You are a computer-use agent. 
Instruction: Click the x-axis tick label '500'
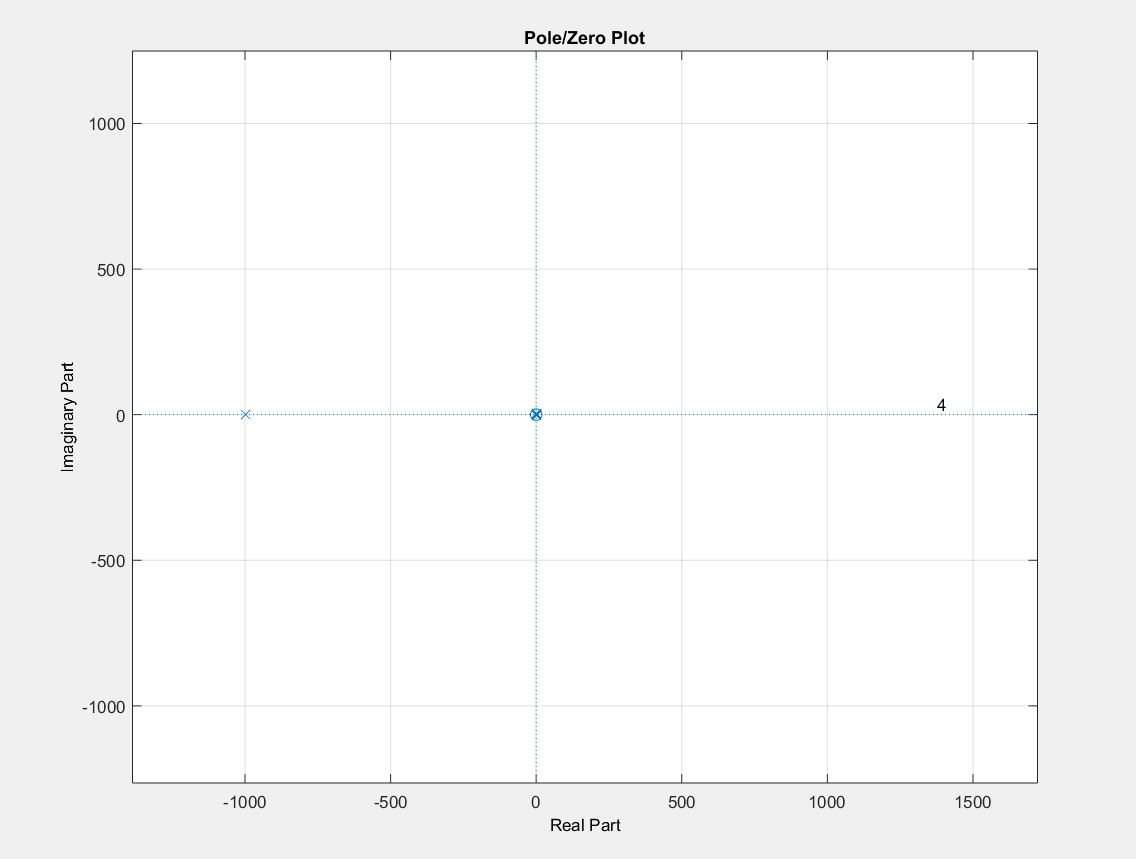pyautogui.click(x=682, y=802)
